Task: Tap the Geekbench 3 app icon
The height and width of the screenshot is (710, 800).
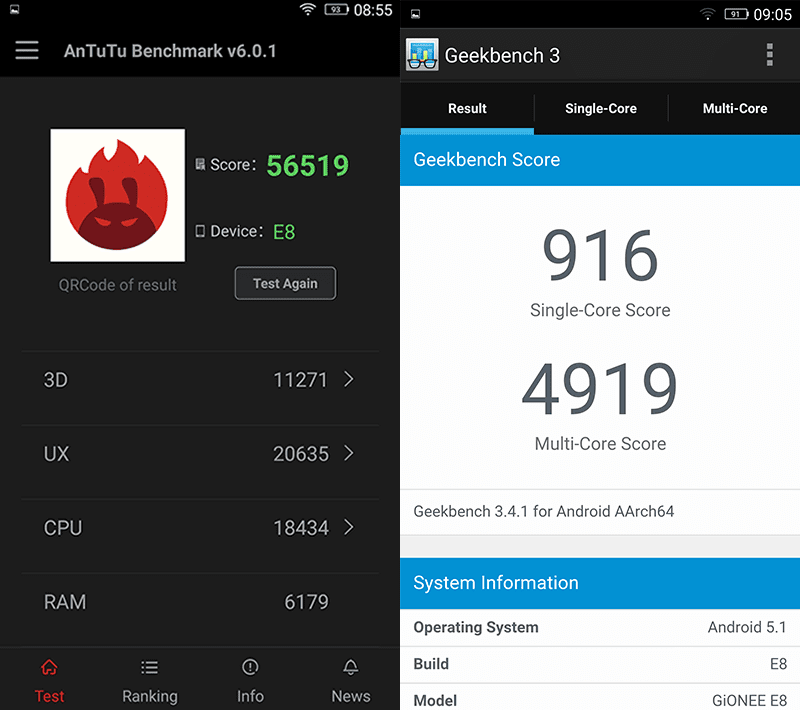Action: tap(422, 55)
